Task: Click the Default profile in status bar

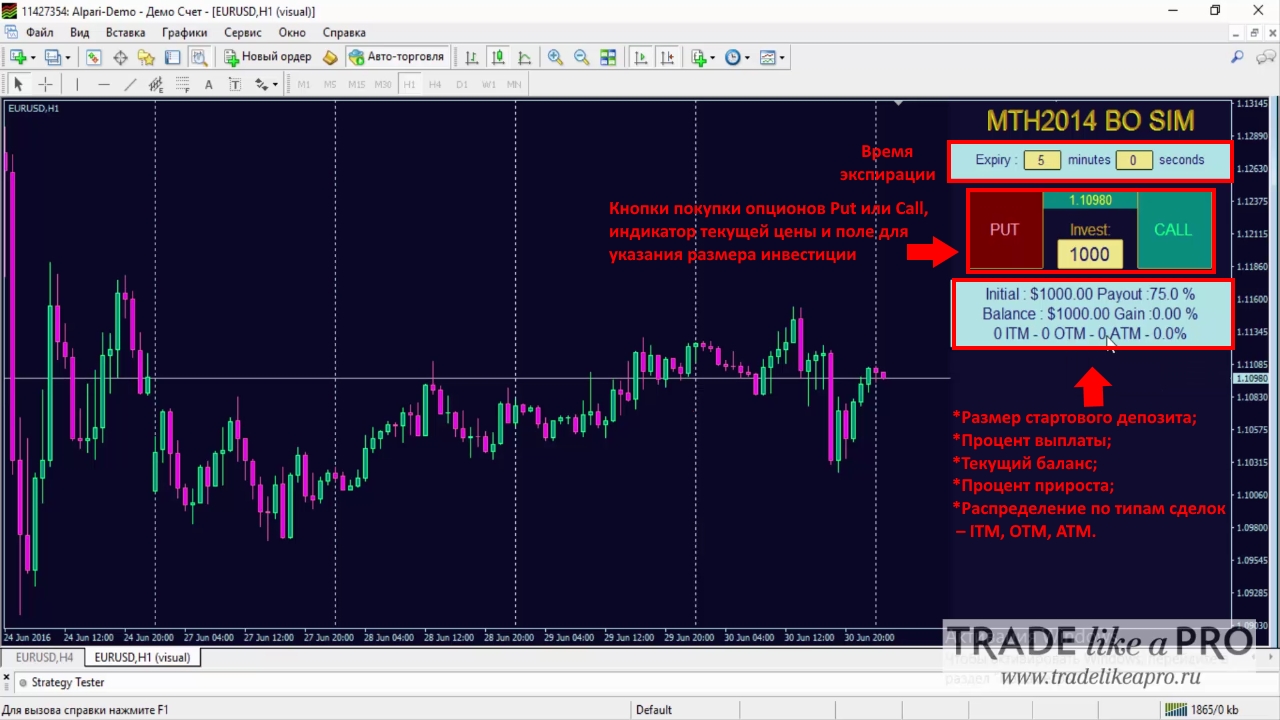Action: pyautogui.click(x=654, y=710)
